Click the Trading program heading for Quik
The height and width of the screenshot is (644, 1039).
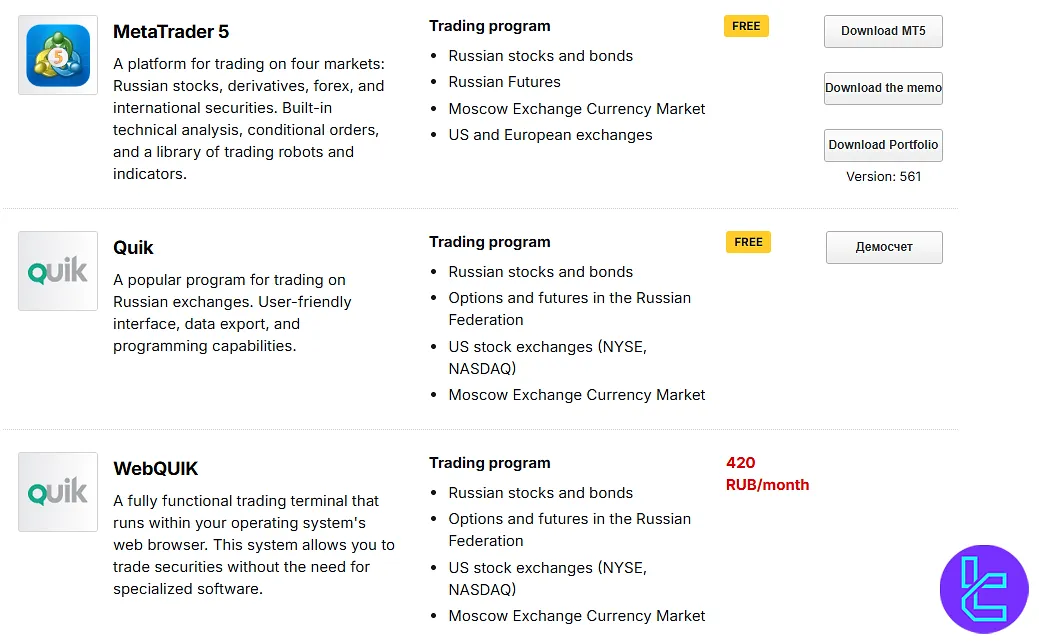(490, 241)
